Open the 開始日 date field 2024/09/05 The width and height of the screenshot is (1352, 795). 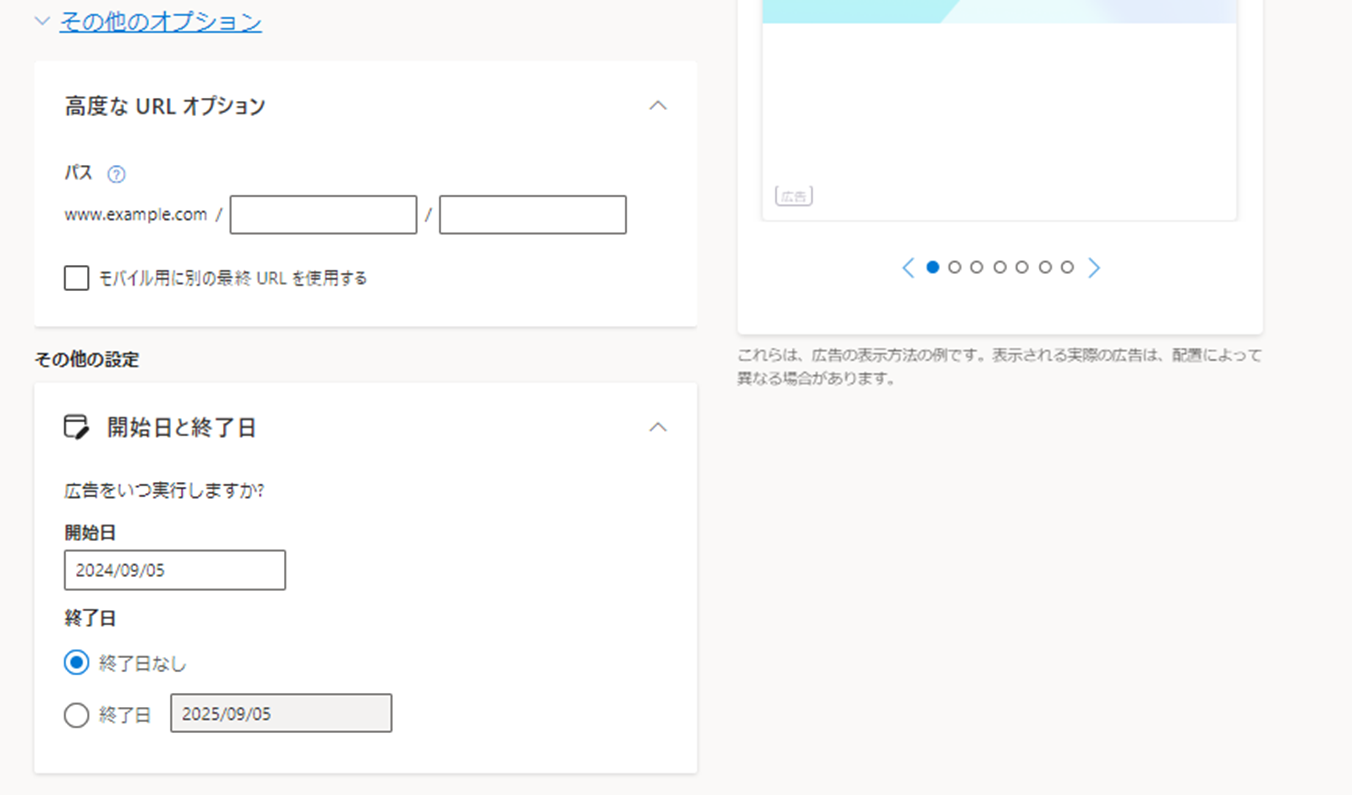(x=175, y=570)
